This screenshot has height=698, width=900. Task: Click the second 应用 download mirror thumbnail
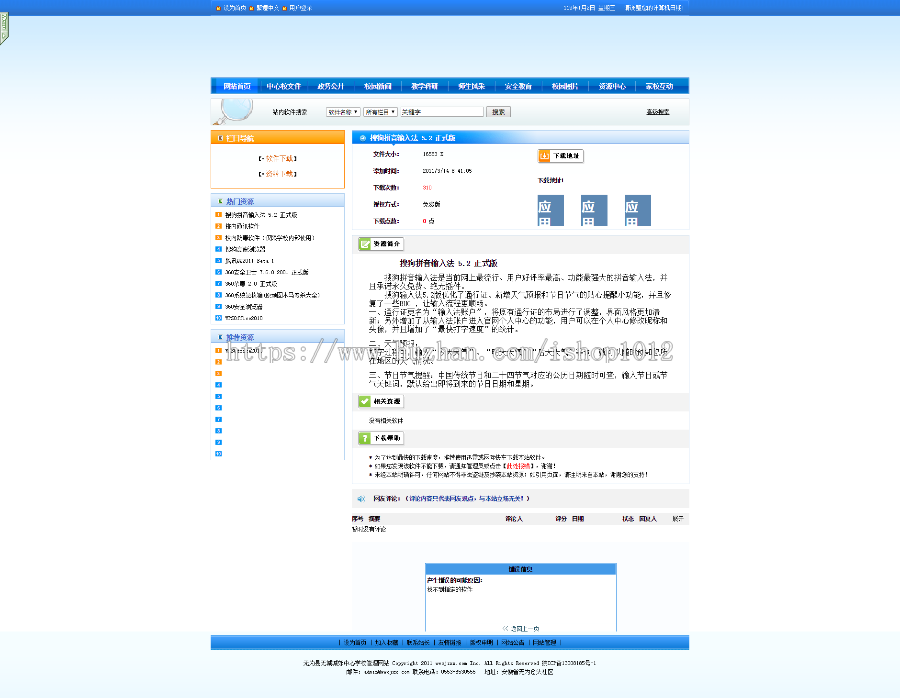pos(594,210)
